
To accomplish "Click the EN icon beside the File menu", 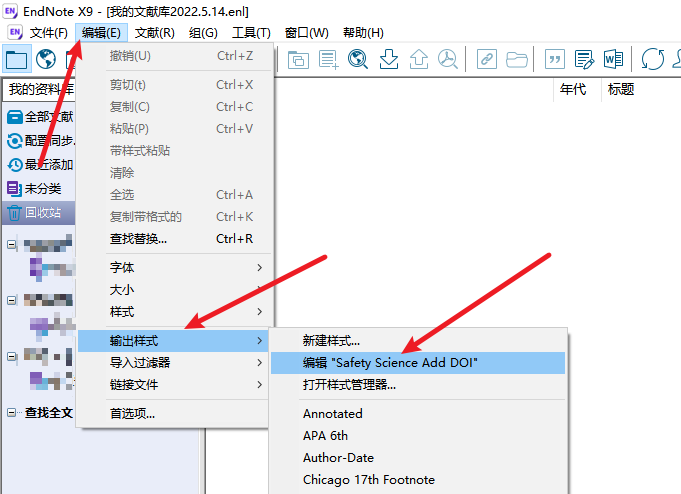I will pos(15,32).
